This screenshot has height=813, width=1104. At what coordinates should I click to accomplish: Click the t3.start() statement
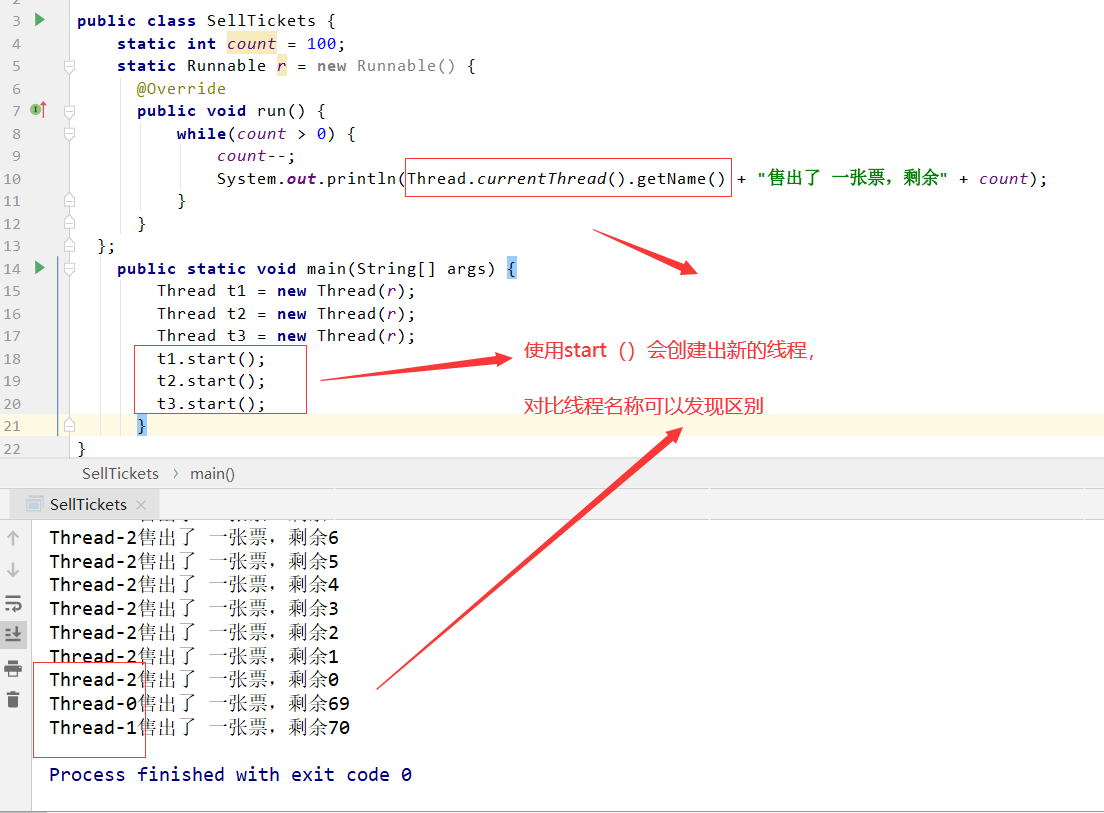211,403
